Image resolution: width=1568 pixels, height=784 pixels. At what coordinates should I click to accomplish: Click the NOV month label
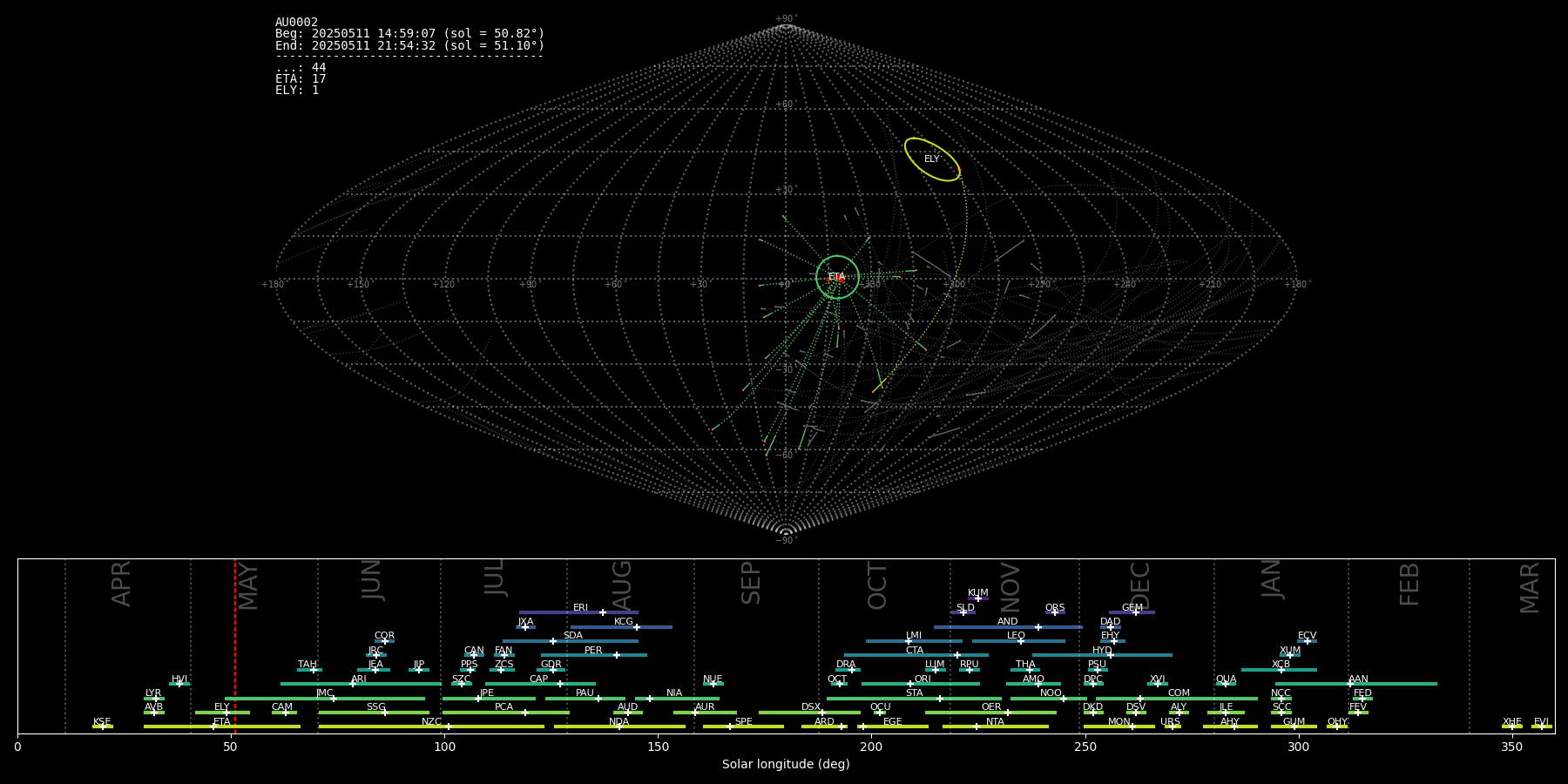[1010, 588]
